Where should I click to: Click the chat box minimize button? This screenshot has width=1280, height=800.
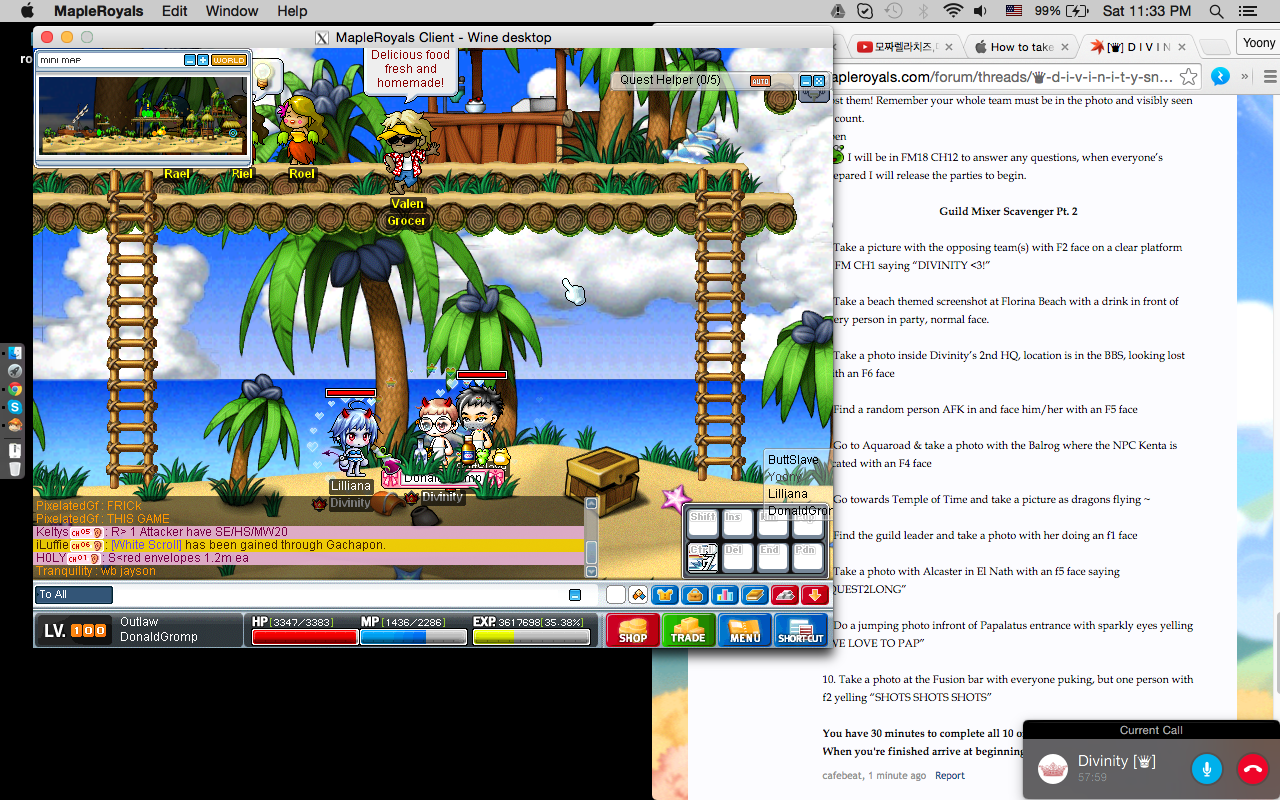coord(575,595)
